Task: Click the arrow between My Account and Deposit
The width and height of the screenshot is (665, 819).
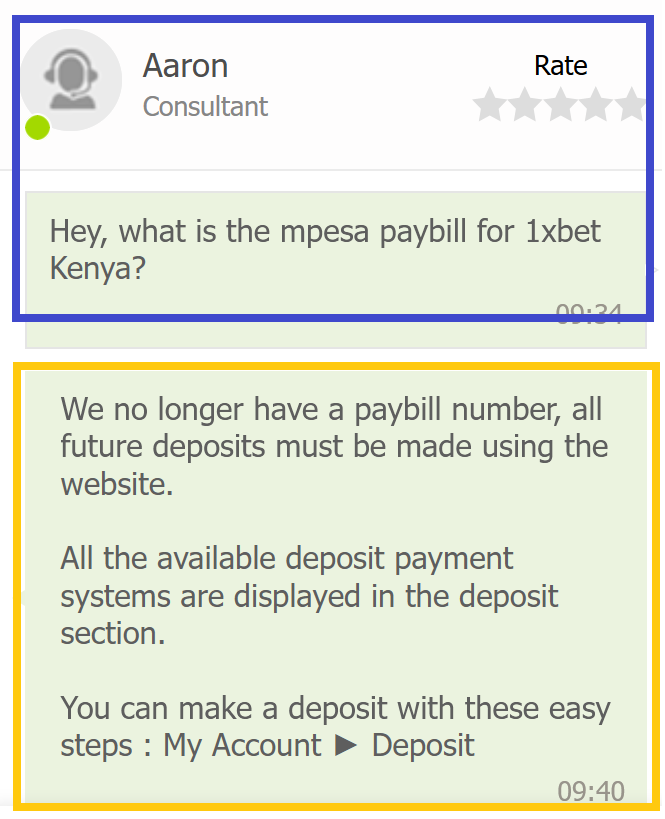Action: pyautogui.click(x=345, y=745)
